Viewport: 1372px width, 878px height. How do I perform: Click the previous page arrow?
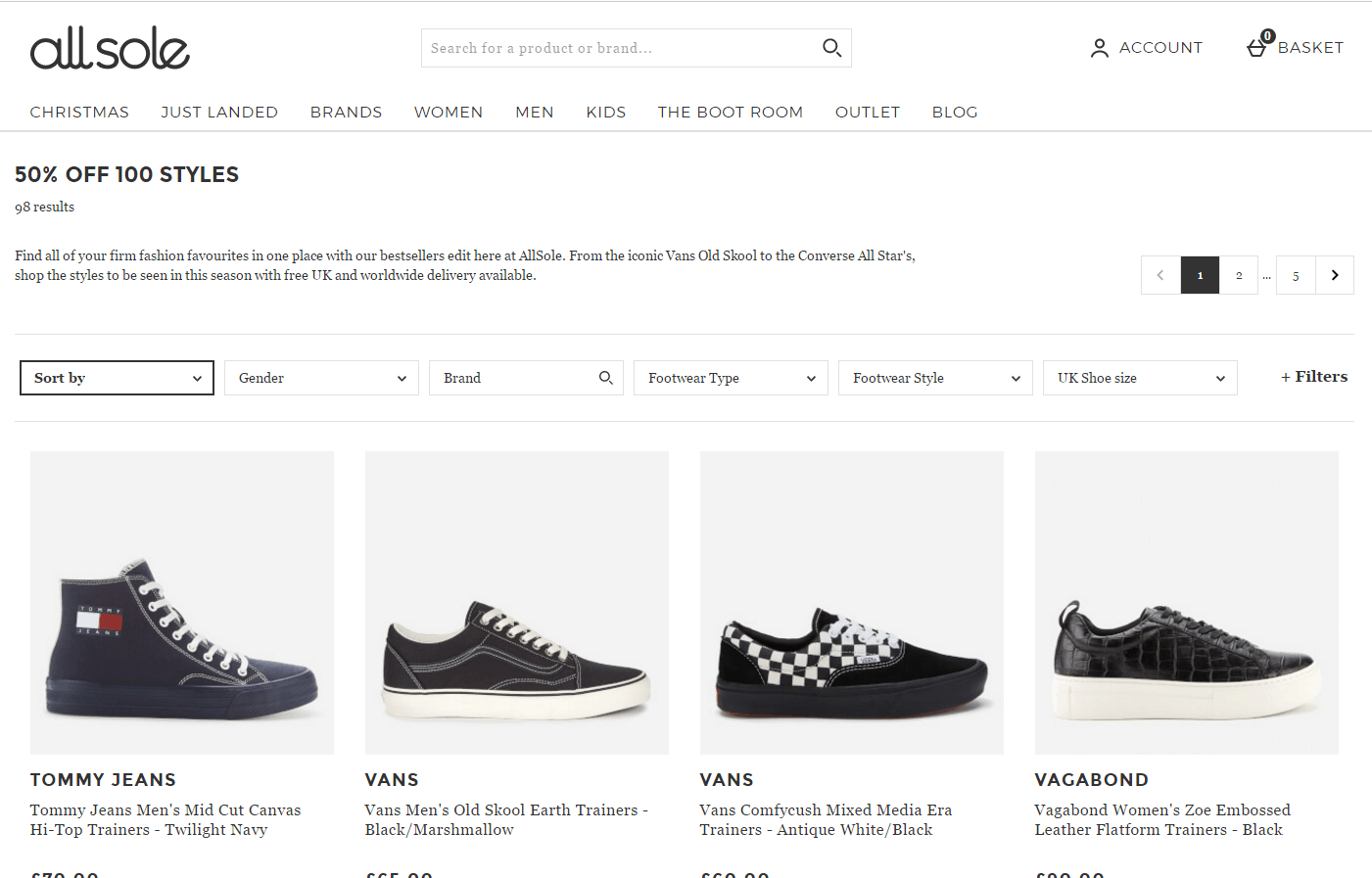coord(1160,275)
